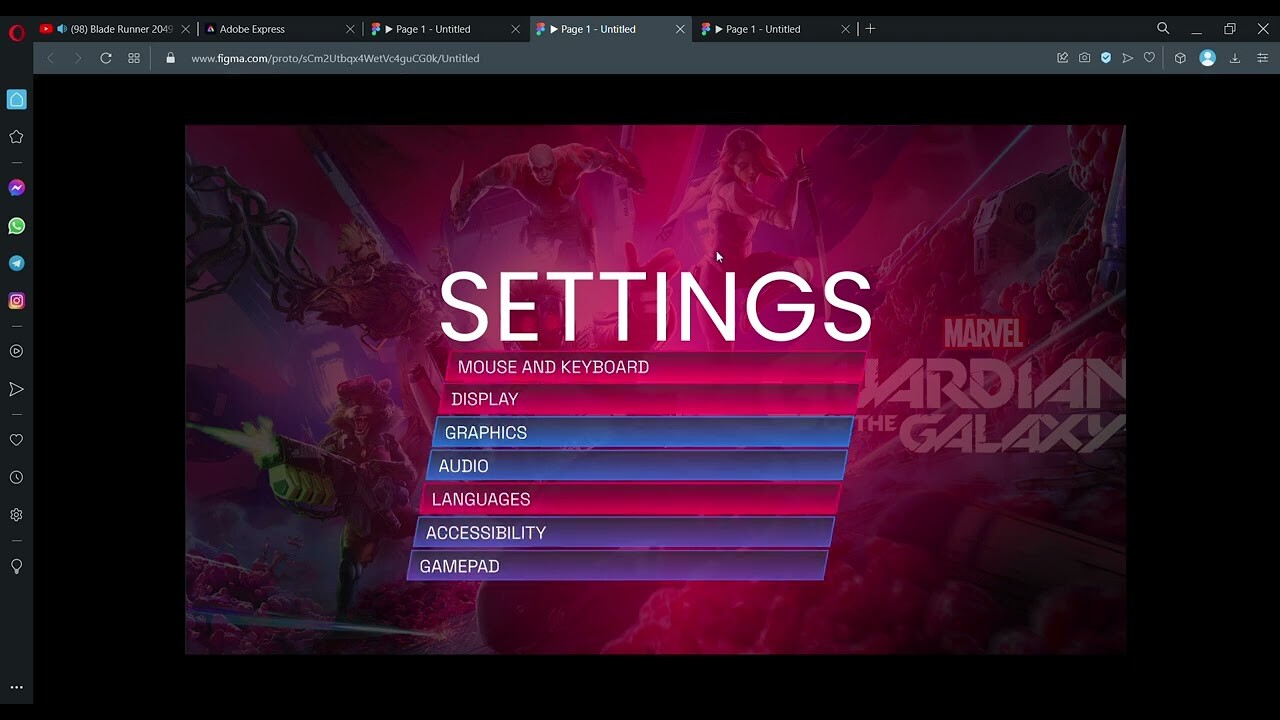Open Telegram from the sidebar

(x=16, y=262)
